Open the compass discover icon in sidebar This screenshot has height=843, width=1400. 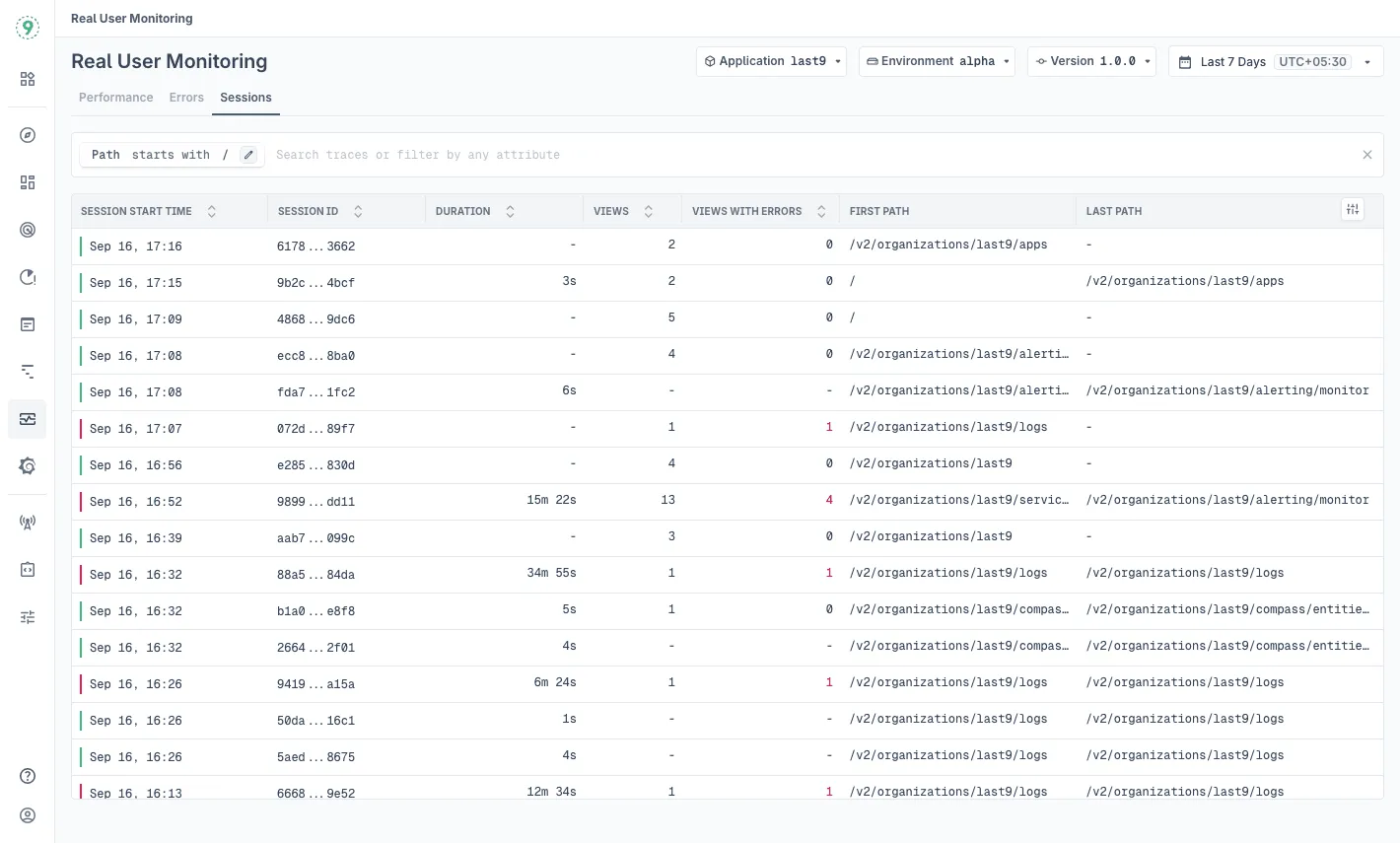28,135
